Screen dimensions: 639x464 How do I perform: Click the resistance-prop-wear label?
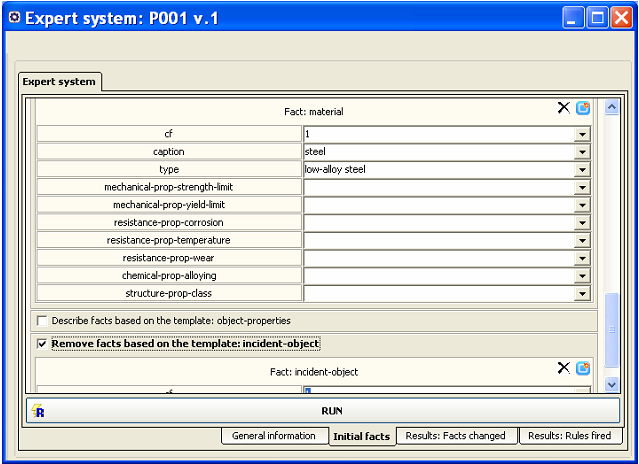(x=169, y=258)
